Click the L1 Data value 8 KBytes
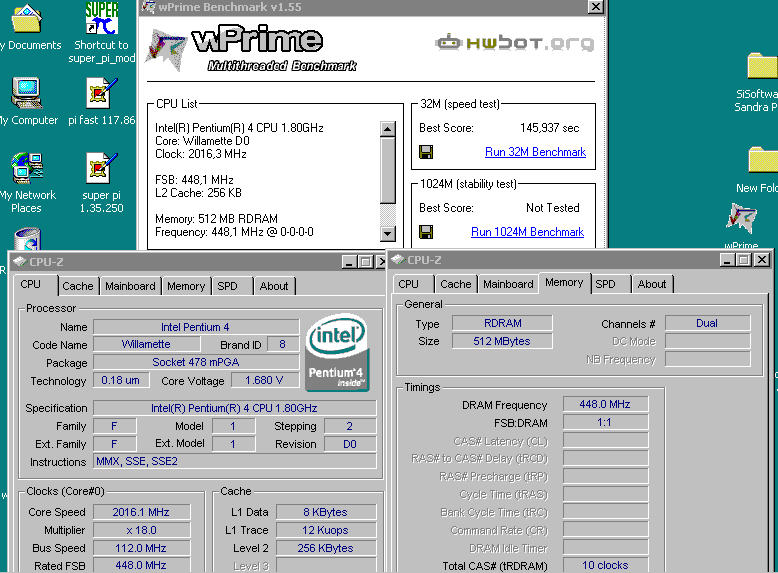The image size is (778, 573). 326,512
